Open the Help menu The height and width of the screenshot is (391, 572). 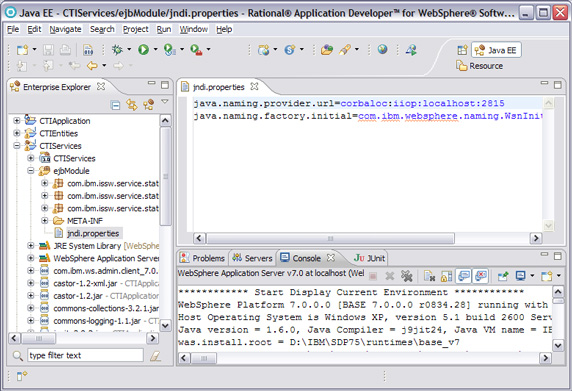click(224, 29)
